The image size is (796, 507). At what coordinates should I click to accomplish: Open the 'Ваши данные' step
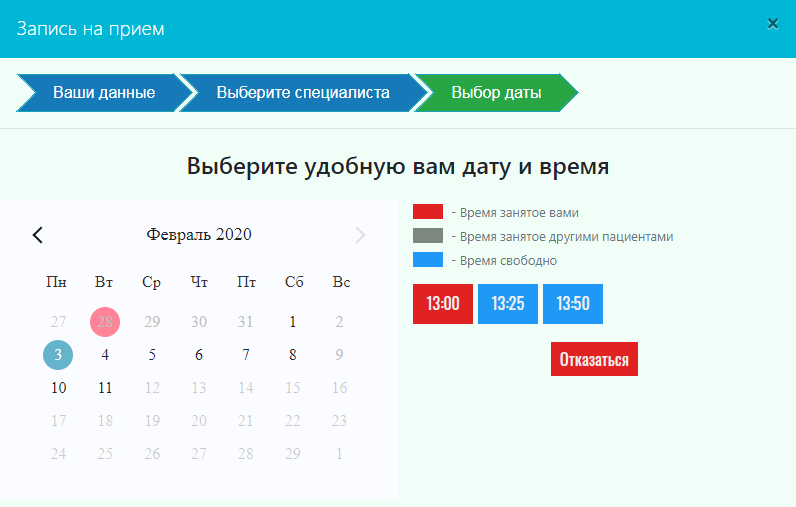click(103, 93)
